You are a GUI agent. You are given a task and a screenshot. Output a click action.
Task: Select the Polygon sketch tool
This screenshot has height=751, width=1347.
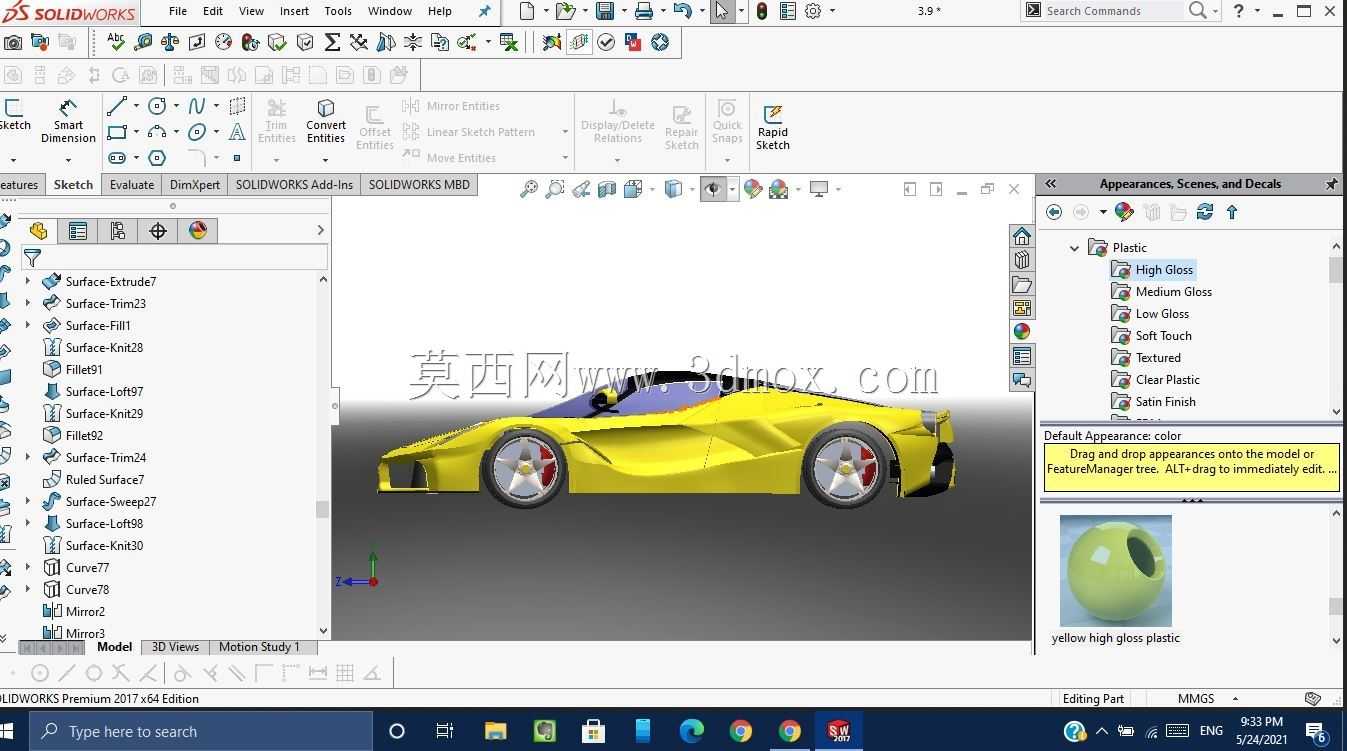coord(157,158)
